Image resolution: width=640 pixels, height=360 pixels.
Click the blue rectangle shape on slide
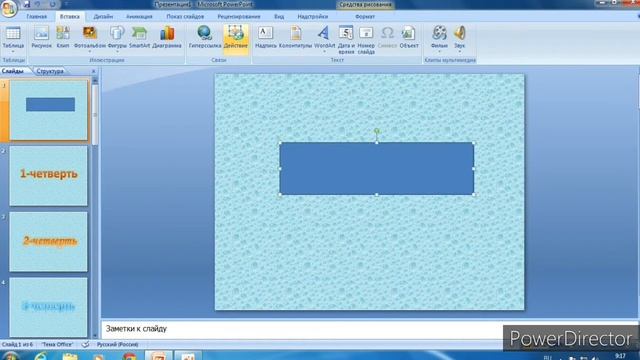tap(377, 169)
